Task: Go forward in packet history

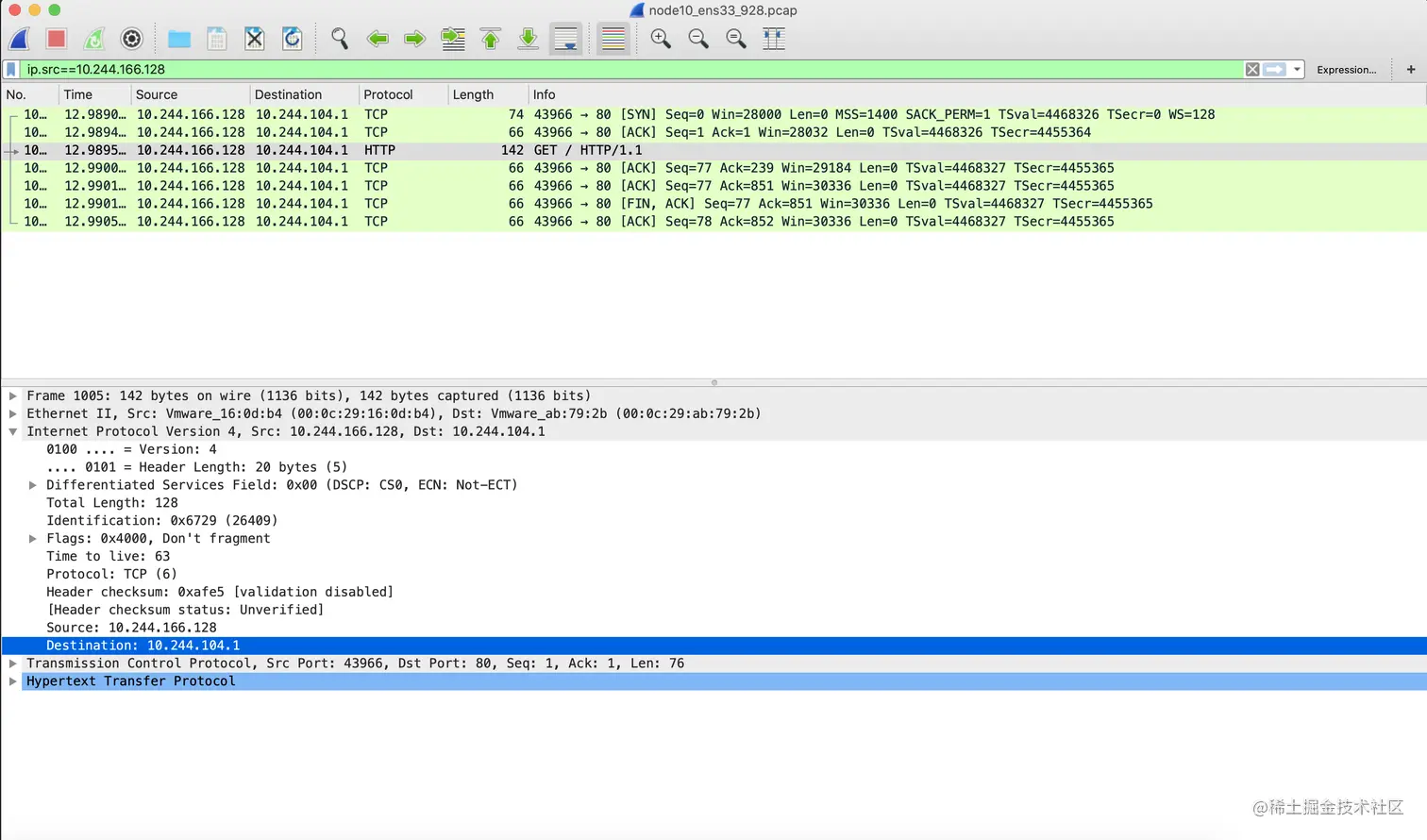Action: pos(414,39)
